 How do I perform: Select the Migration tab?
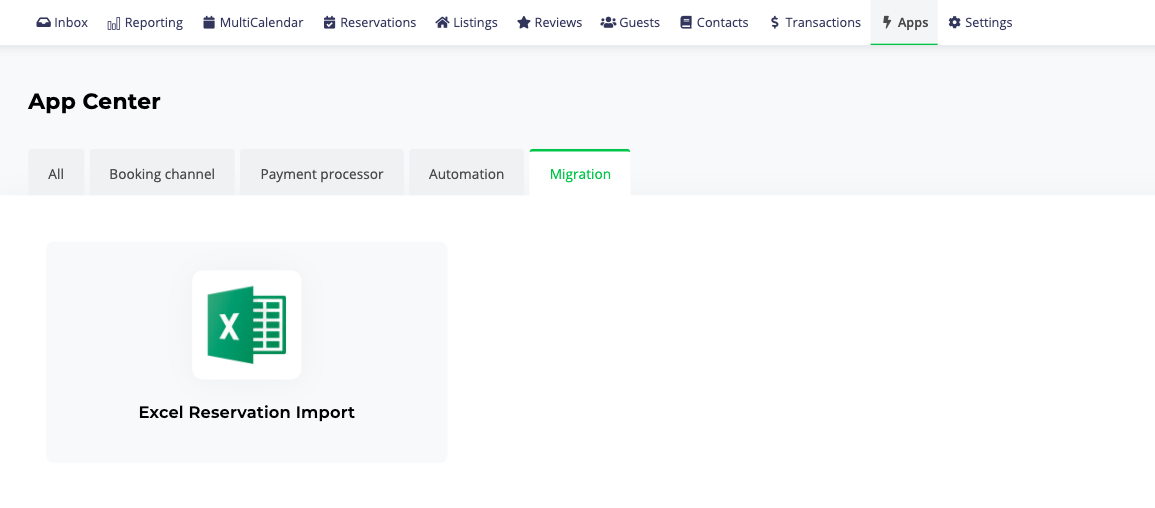(x=580, y=174)
